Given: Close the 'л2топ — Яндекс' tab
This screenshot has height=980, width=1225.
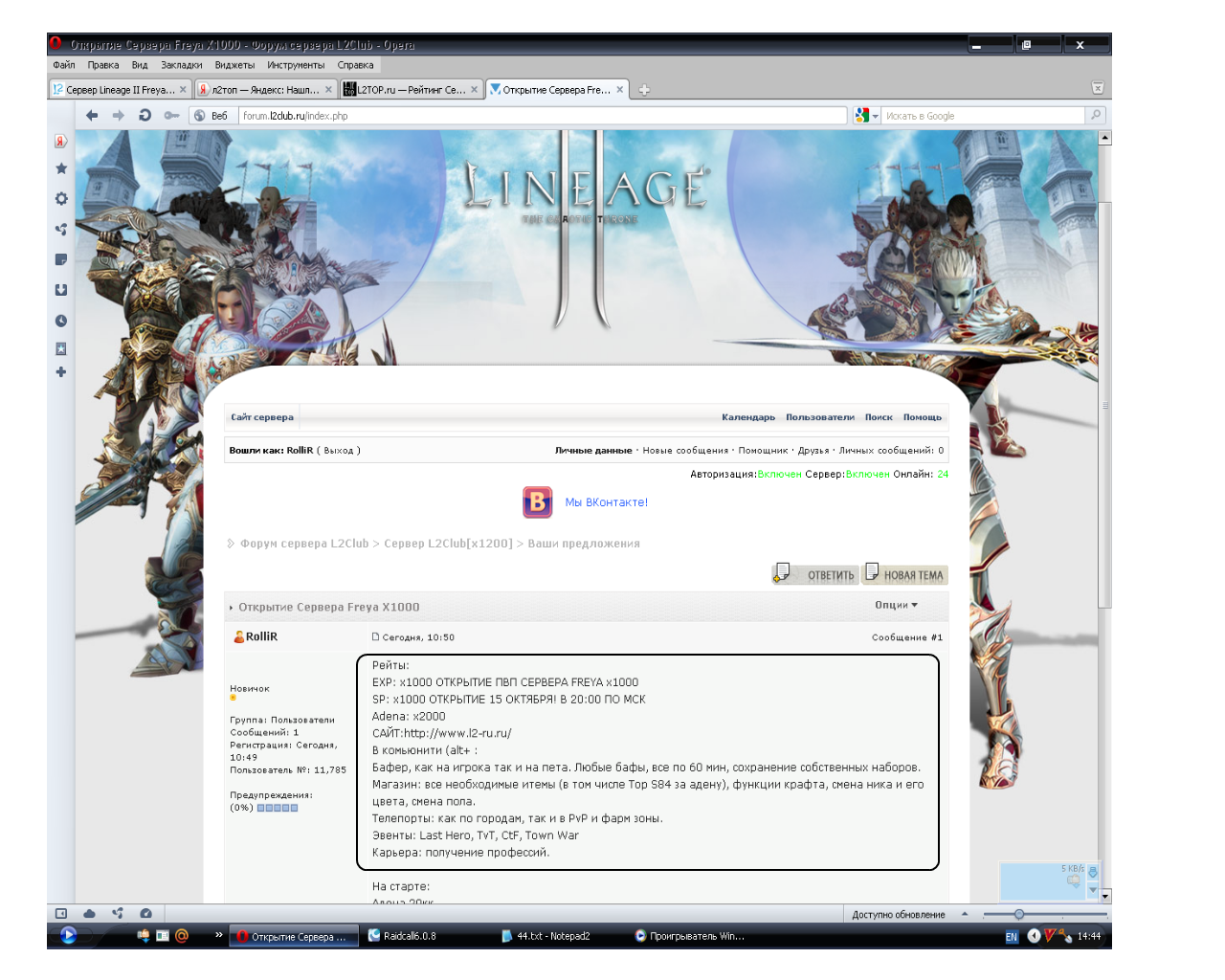Looking at the screenshot, I should 328,90.
